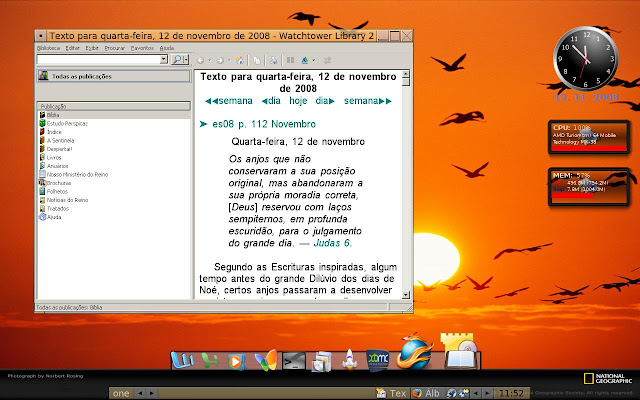Jump to today via hoje link
Viewport: 640px width, 400px height.
(x=298, y=101)
